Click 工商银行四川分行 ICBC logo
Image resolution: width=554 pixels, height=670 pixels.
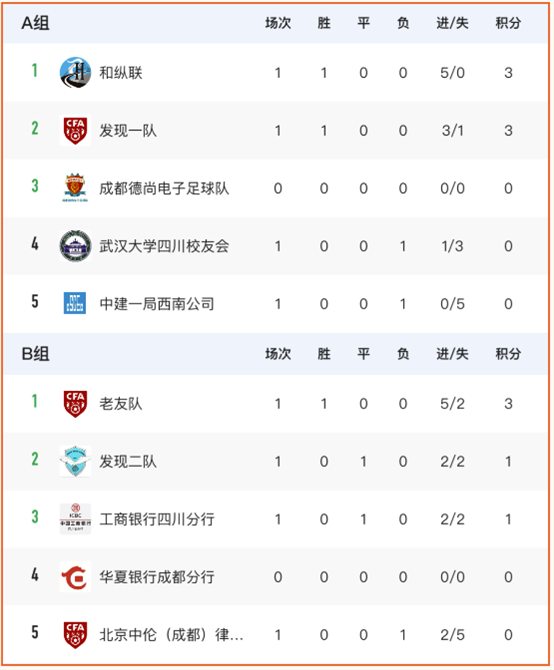75,519
